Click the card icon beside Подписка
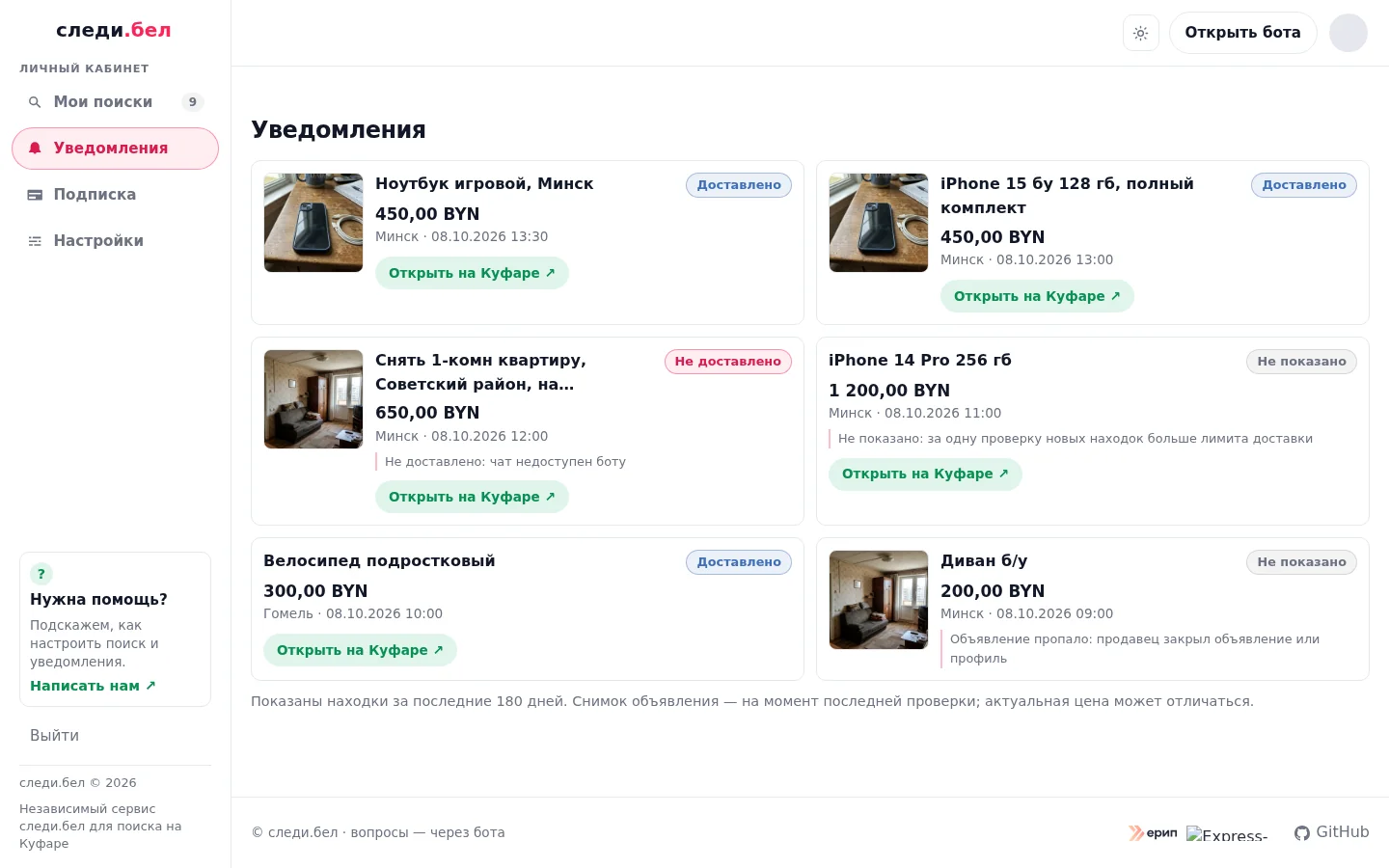This screenshot has width=1389, height=868. pos(35,195)
